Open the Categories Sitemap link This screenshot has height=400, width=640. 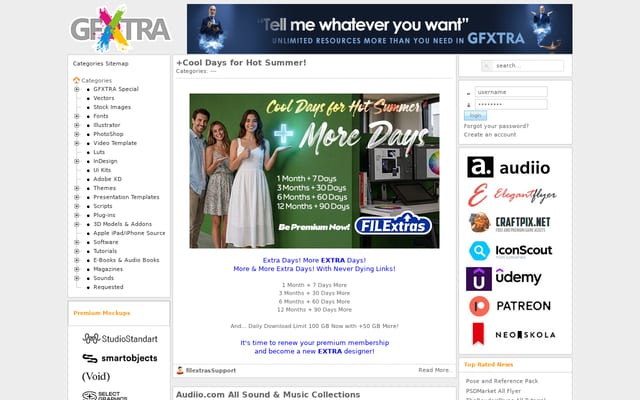[x=100, y=63]
